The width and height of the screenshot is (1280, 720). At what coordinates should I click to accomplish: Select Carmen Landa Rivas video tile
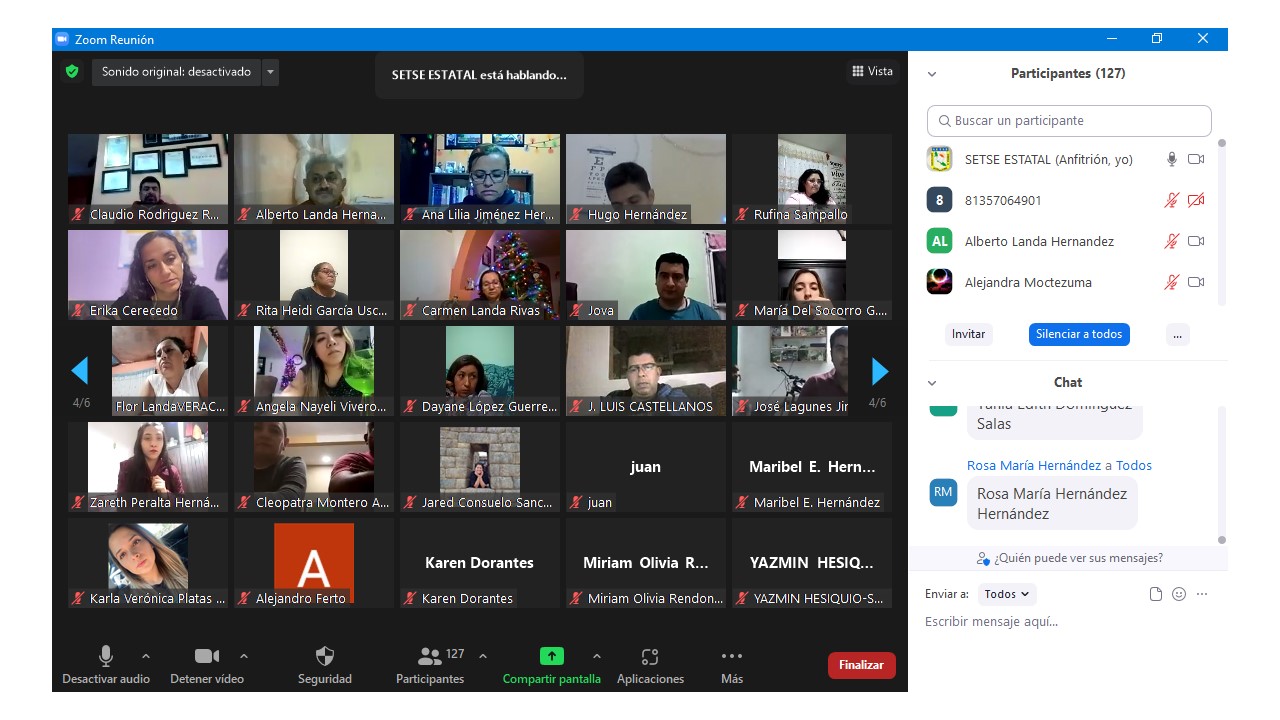pyautogui.click(x=480, y=275)
